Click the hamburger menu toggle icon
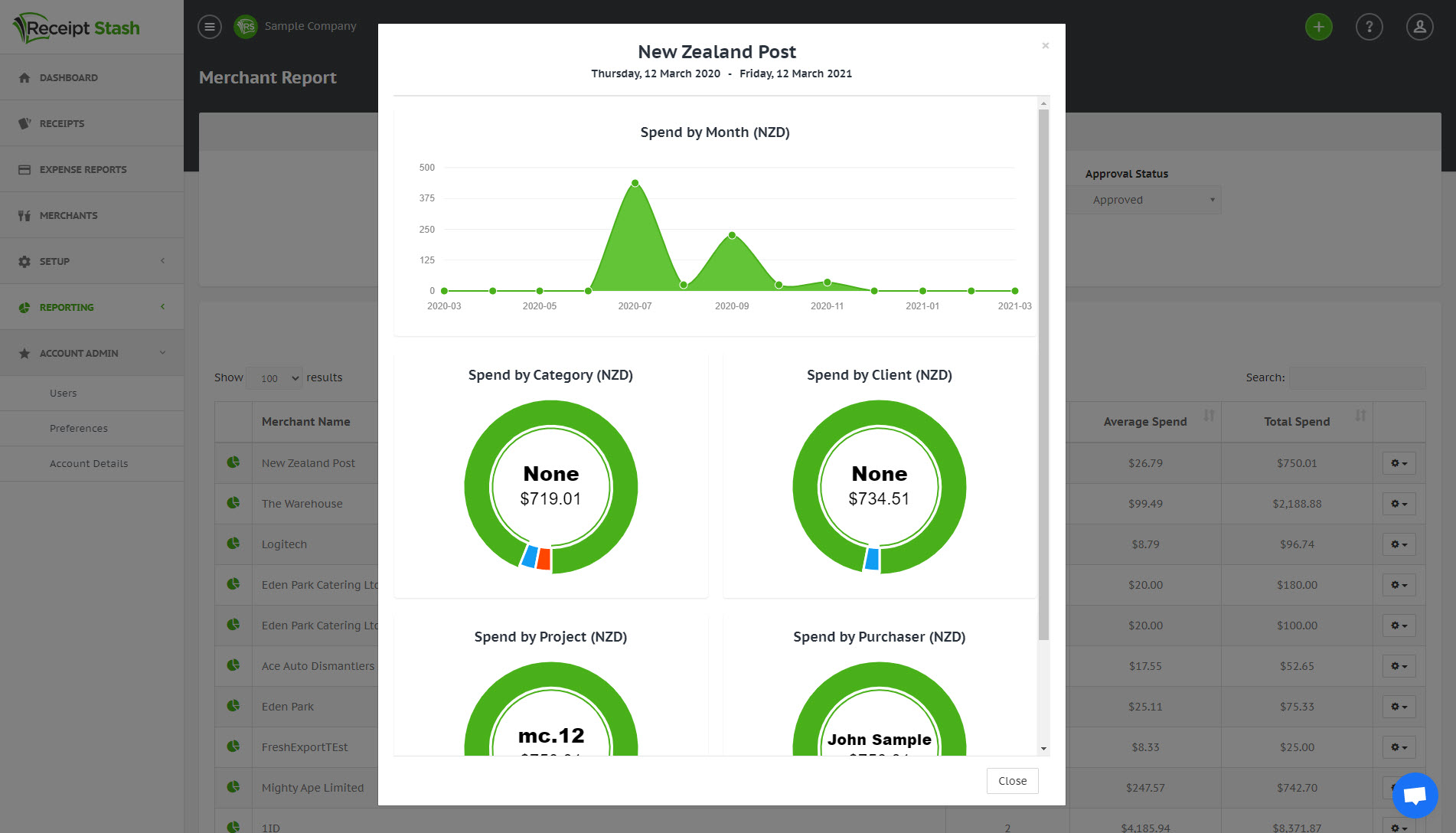The height and width of the screenshot is (833, 1456). pos(210,27)
